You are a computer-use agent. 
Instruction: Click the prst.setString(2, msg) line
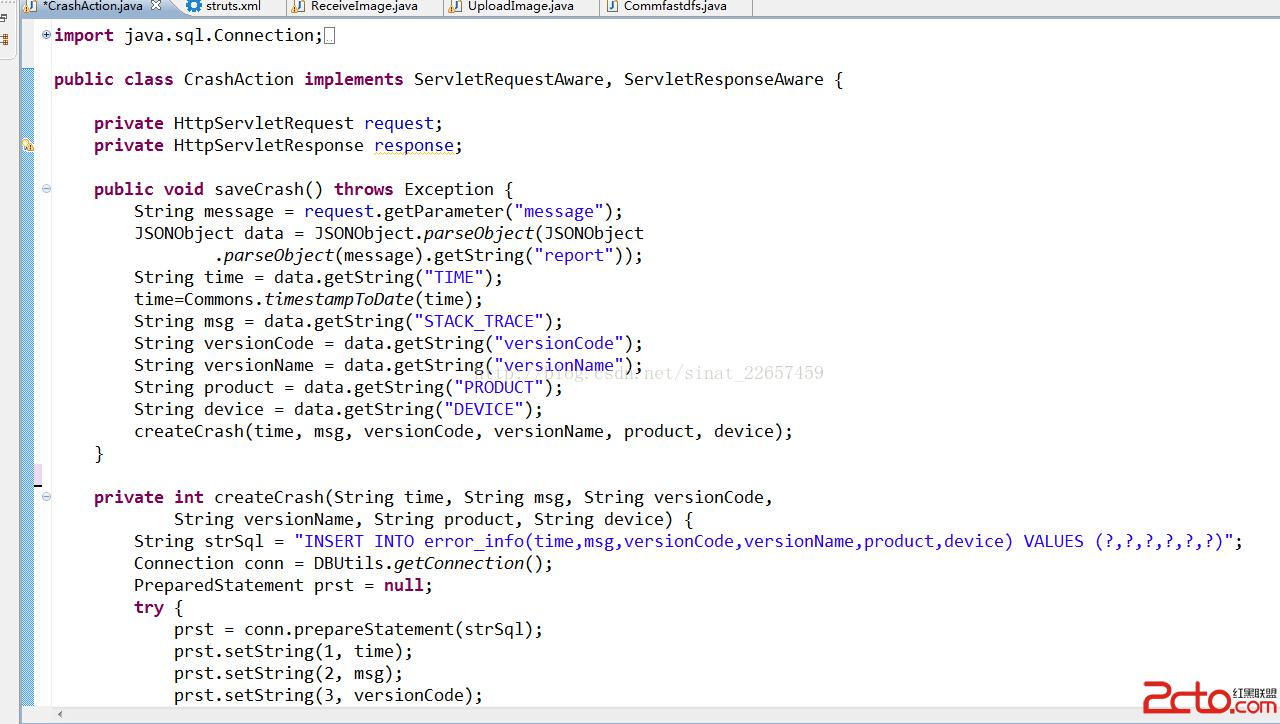(289, 673)
